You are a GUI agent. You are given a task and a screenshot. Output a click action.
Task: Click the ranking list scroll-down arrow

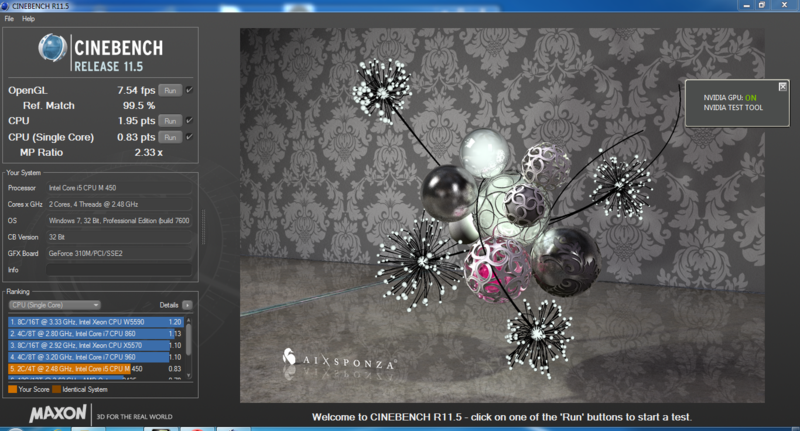point(189,376)
